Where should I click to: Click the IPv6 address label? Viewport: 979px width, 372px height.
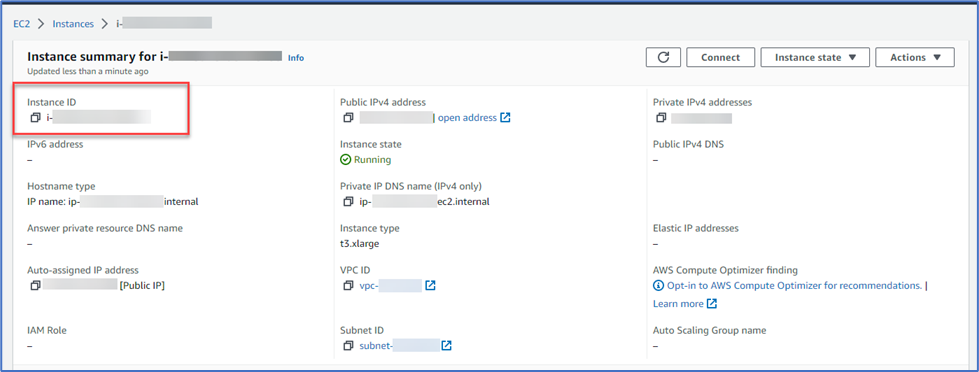click(x=55, y=144)
